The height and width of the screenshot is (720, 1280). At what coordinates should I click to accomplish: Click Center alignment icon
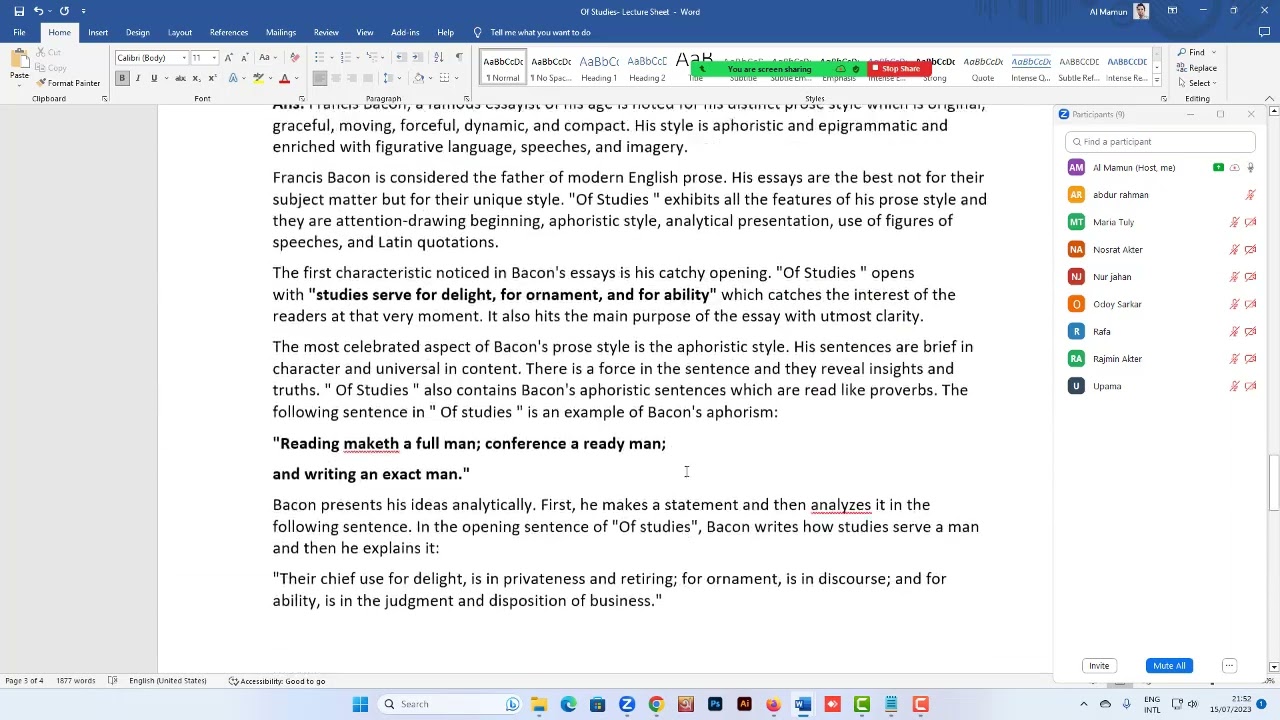point(336,78)
